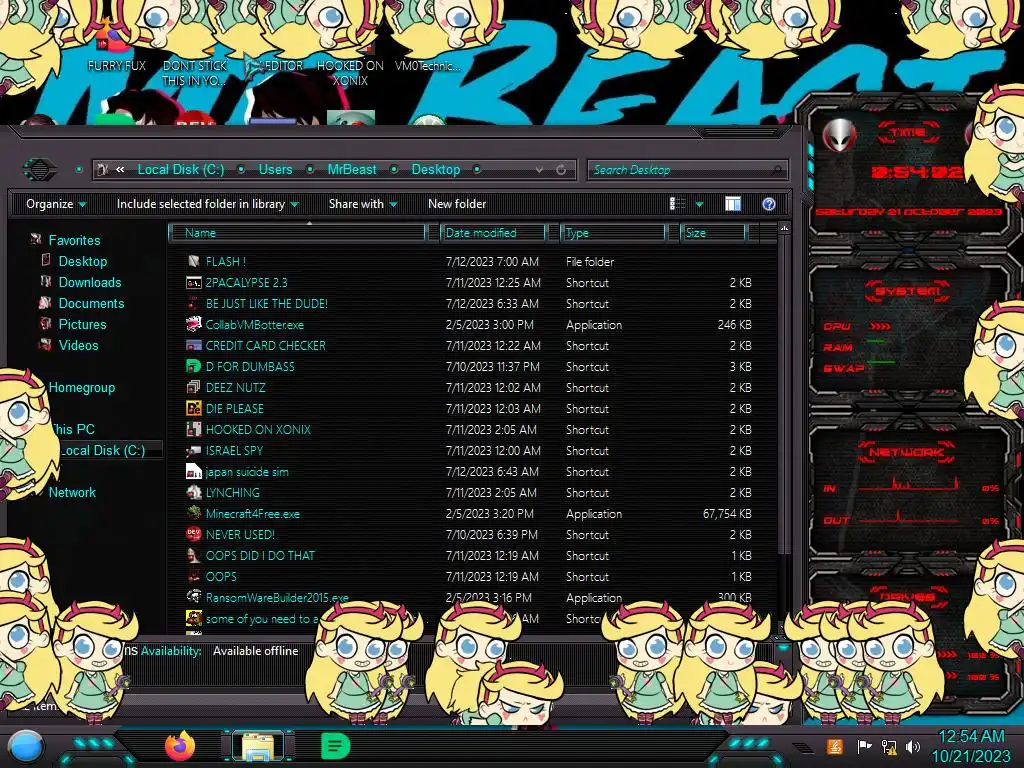Viewport: 1024px width, 768px height.
Task: Select MrBeast in the address breadcrumb
Action: (352, 170)
